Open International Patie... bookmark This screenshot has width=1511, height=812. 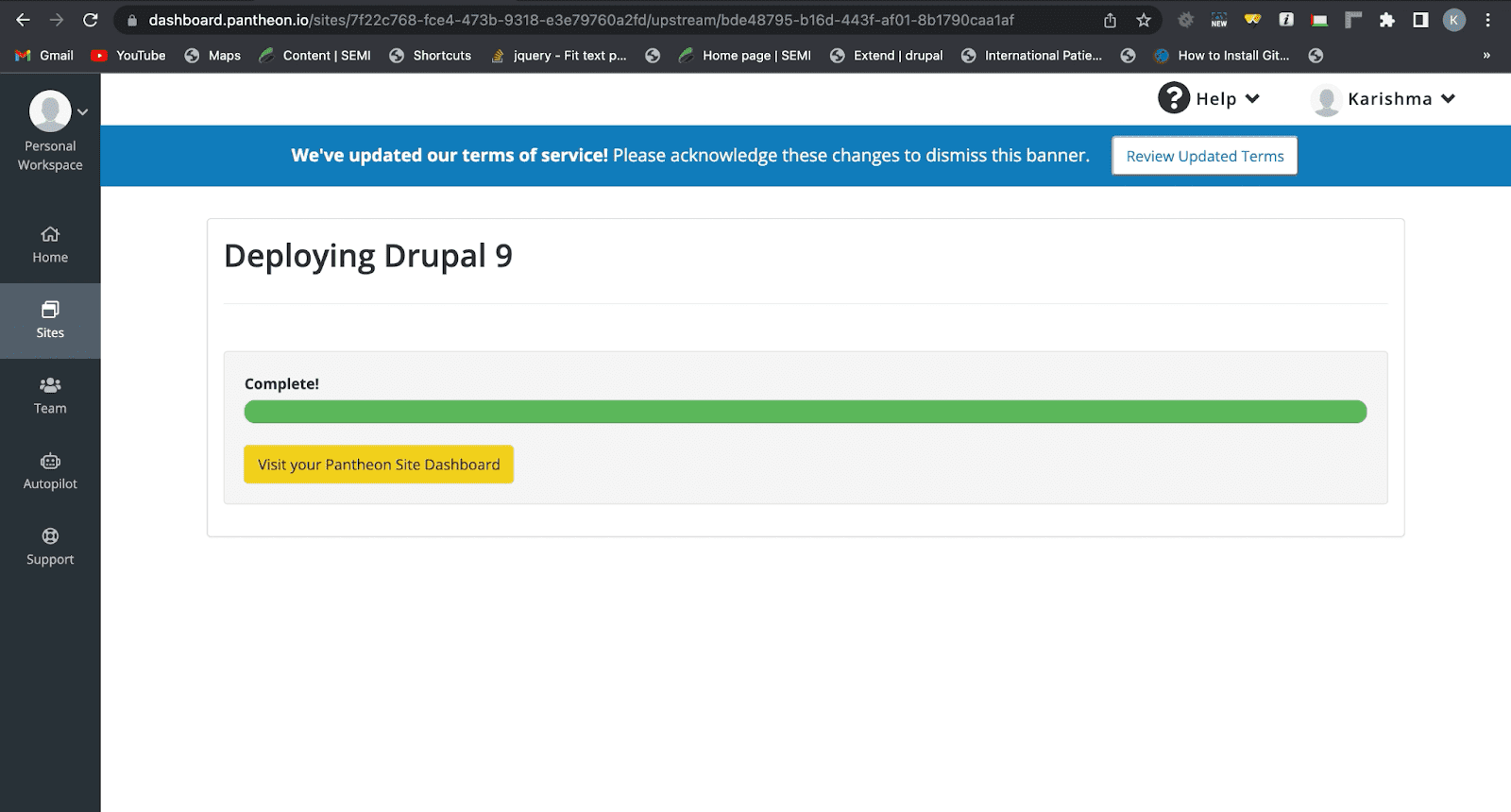(x=1032, y=56)
